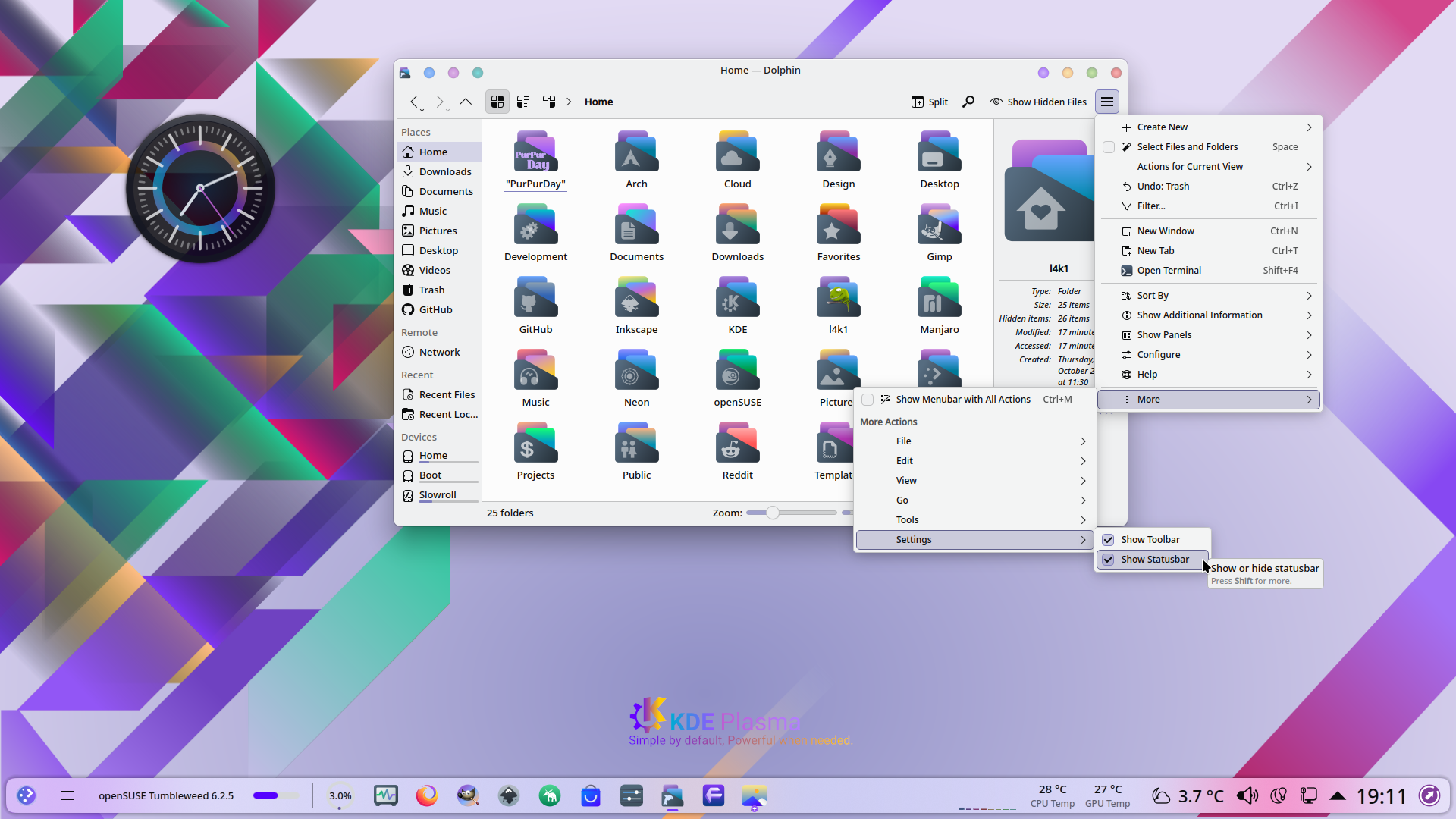The height and width of the screenshot is (819, 1456).
Task: Select the Development folder icon
Action: click(x=535, y=224)
